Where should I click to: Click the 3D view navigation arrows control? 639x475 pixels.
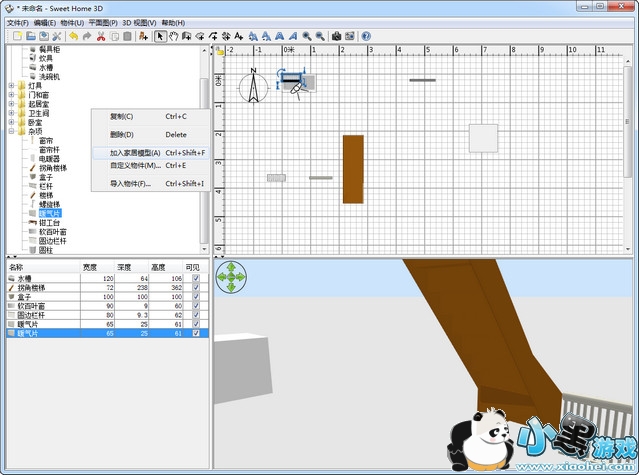point(231,277)
